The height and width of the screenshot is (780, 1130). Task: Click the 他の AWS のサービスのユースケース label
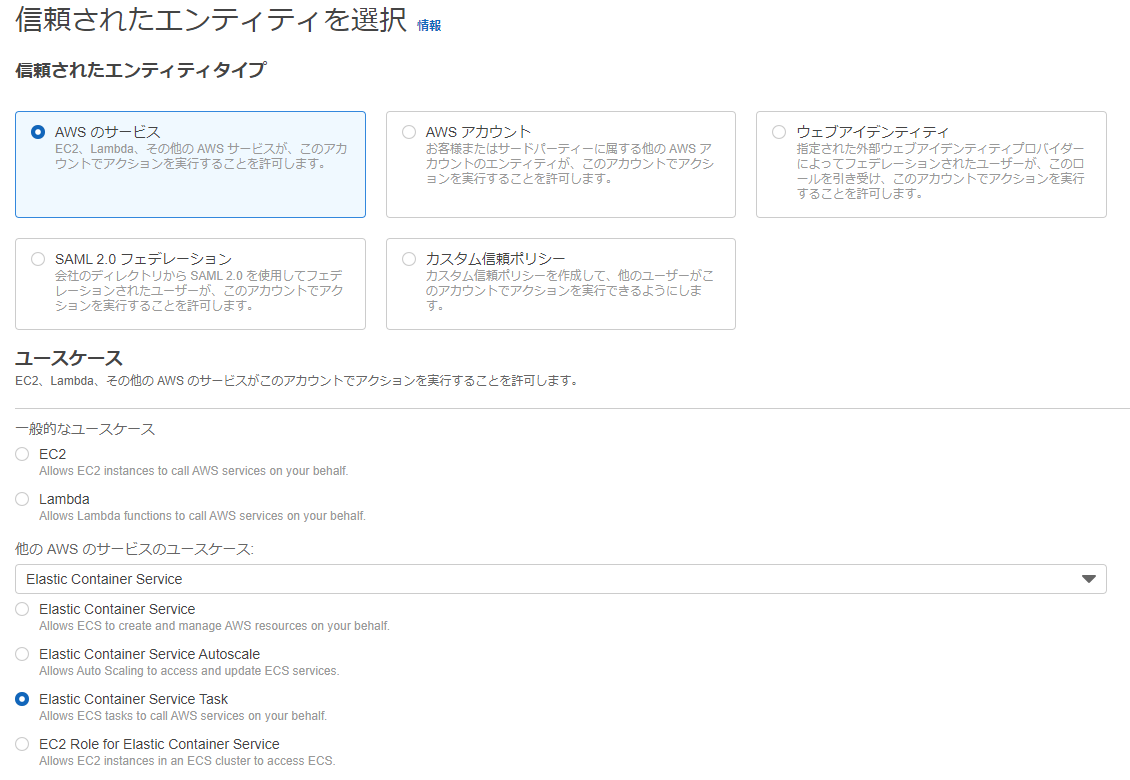134,549
